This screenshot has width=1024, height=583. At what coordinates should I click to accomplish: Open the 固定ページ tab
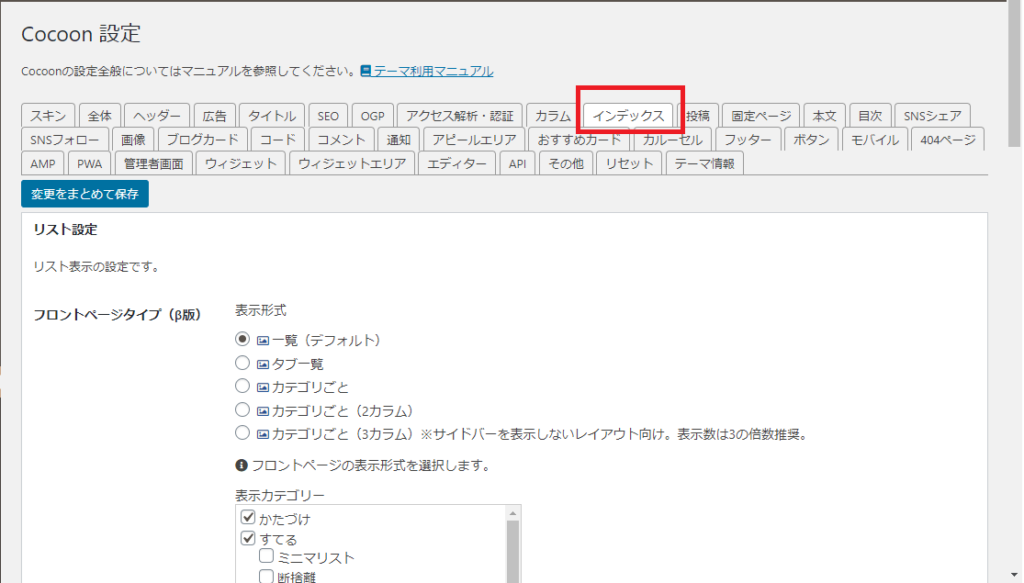click(761, 116)
